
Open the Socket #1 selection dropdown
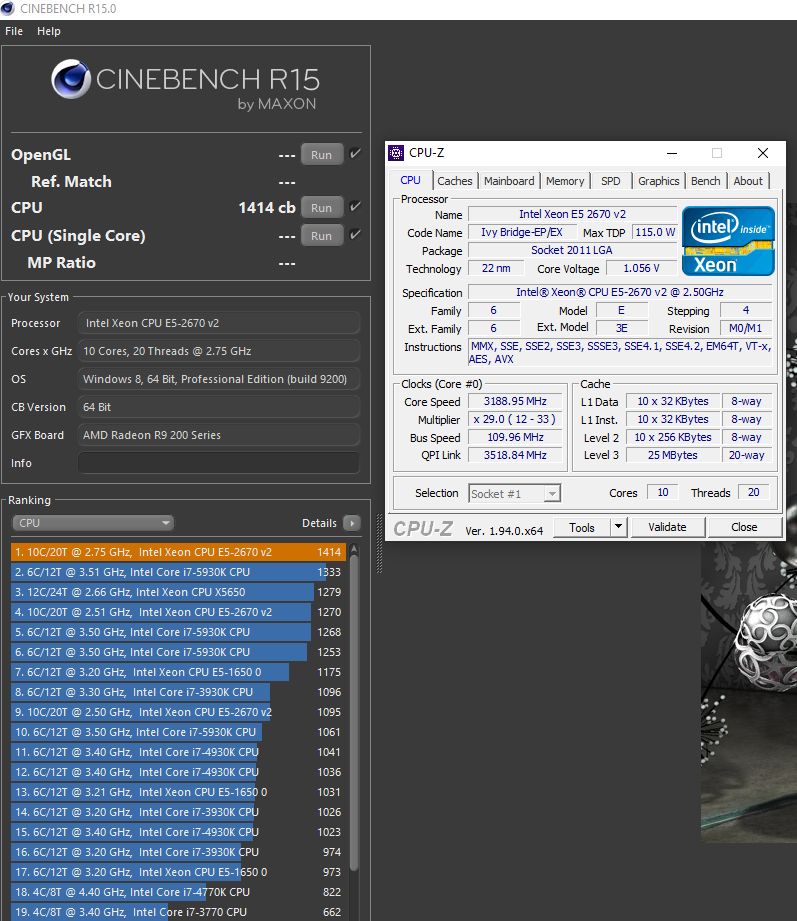point(514,493)
